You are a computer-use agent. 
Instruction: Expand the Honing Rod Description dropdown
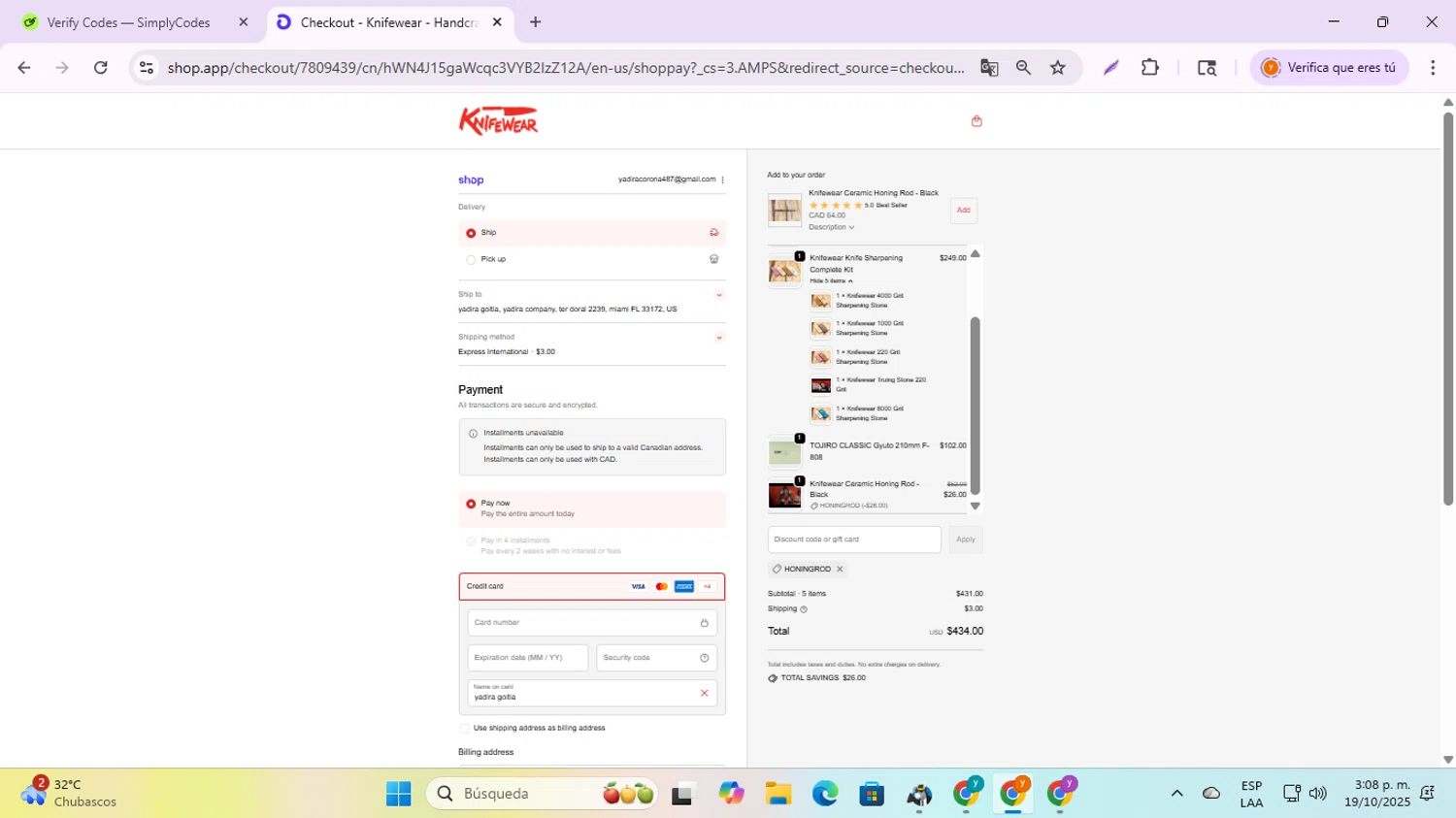(x=832, y=227)
